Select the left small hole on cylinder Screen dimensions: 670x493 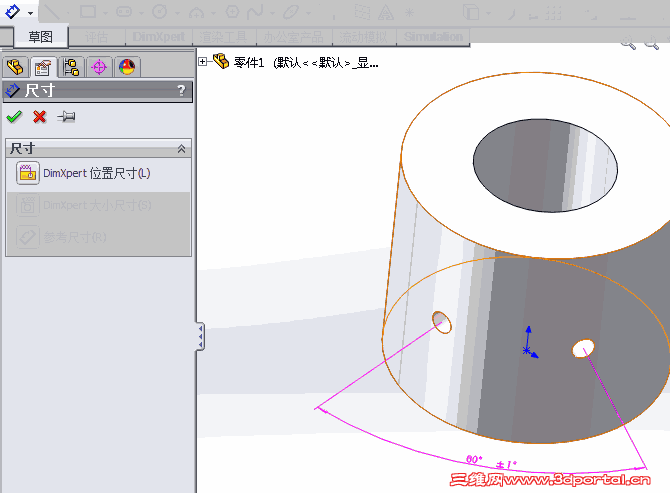pos(442,323)
